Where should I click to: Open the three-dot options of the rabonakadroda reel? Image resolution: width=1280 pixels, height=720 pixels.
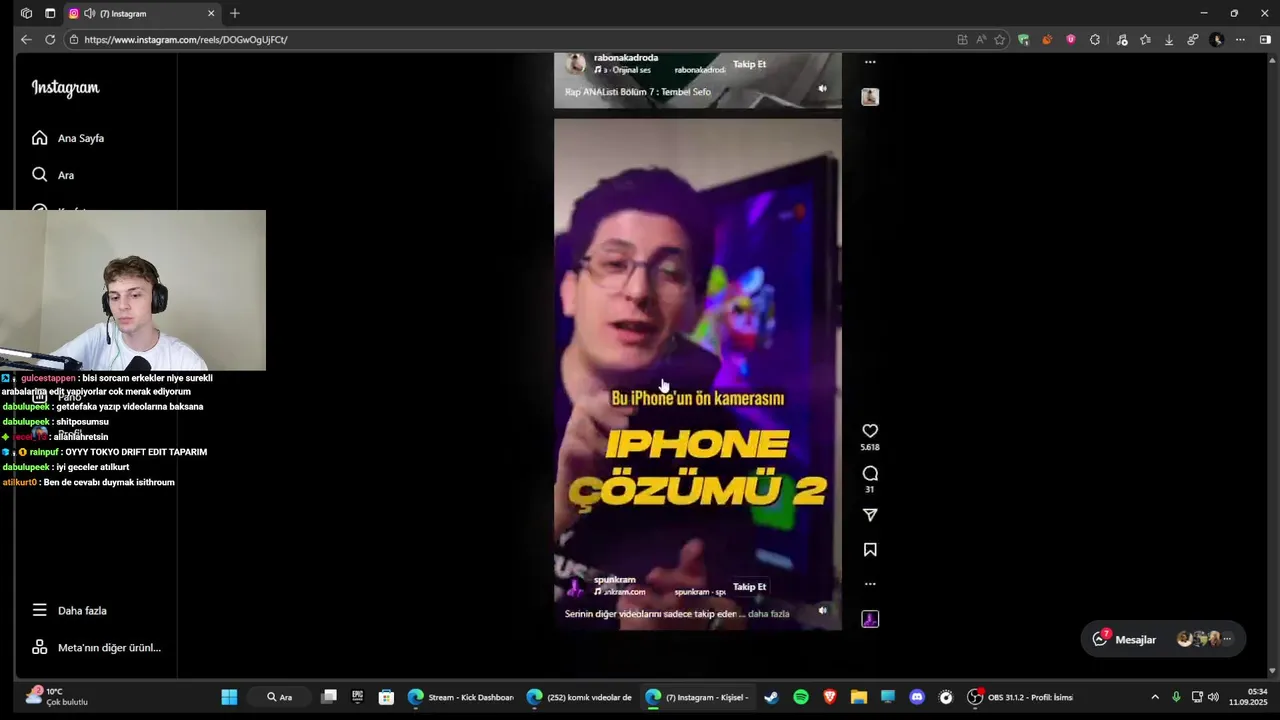870,62
